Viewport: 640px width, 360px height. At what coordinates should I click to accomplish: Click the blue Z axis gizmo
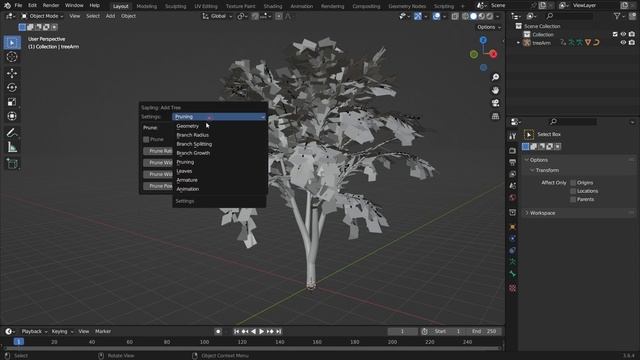tap(483, 40)
